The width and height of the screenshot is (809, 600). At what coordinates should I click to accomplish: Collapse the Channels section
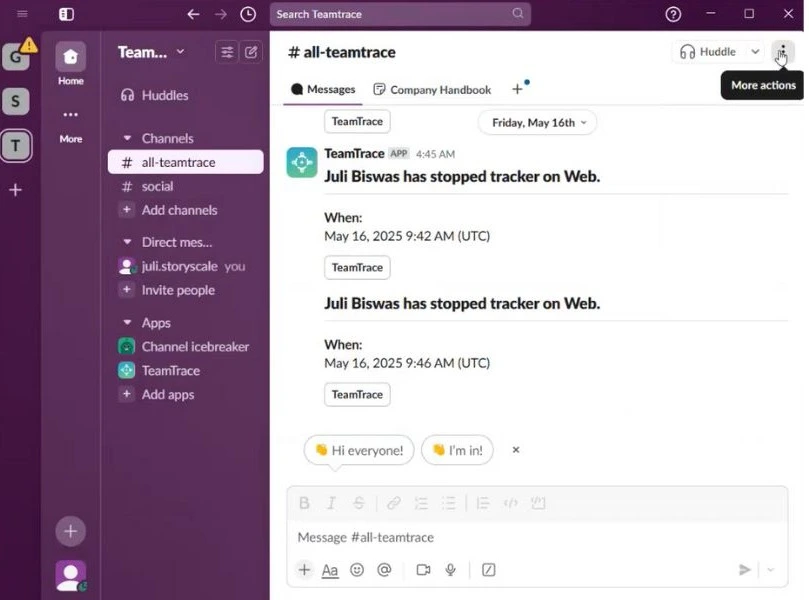pos(127,138)
